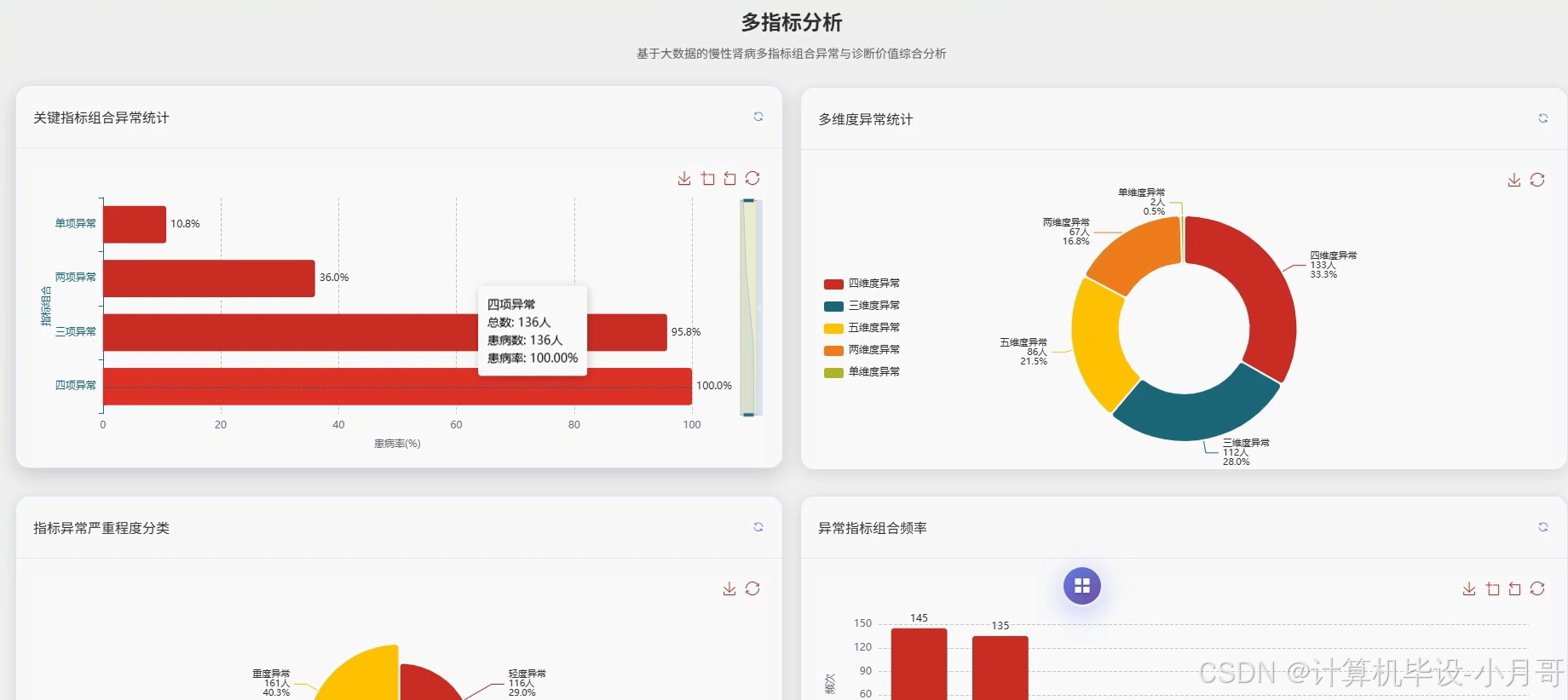
Task: Restore the 关键指标组合 bar chart
Action: [x=752, y=178]
